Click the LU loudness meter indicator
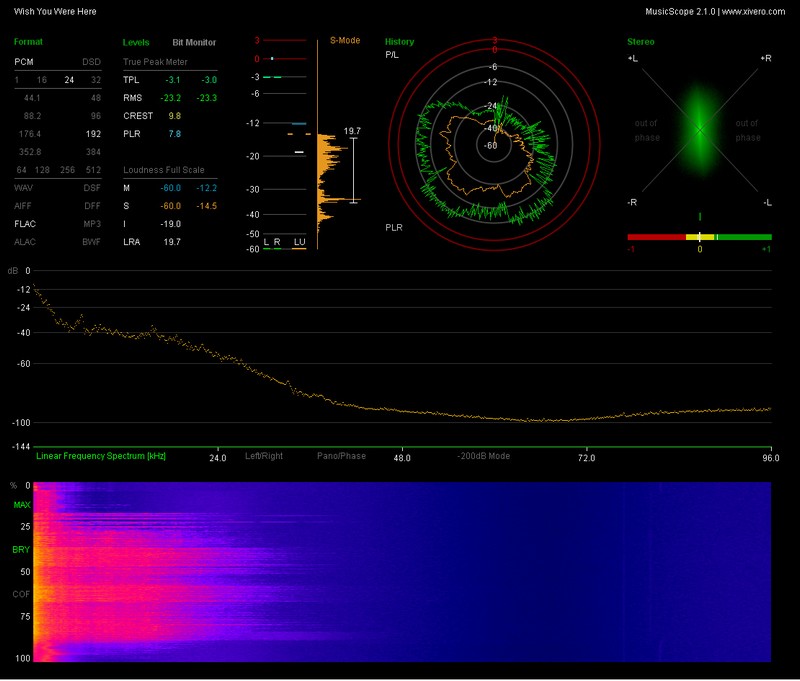This screenshot has height=681, width=800. click(x=298, y=242)
